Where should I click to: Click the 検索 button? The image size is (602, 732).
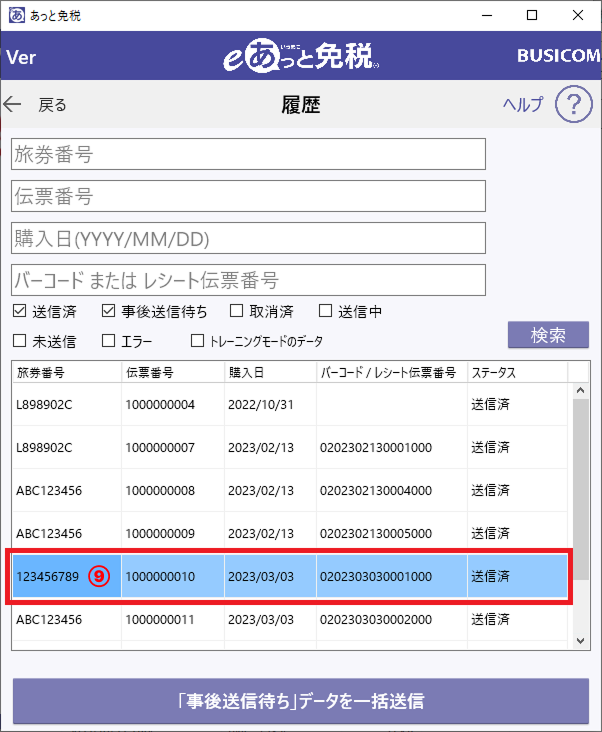click(x=548, y=334)
